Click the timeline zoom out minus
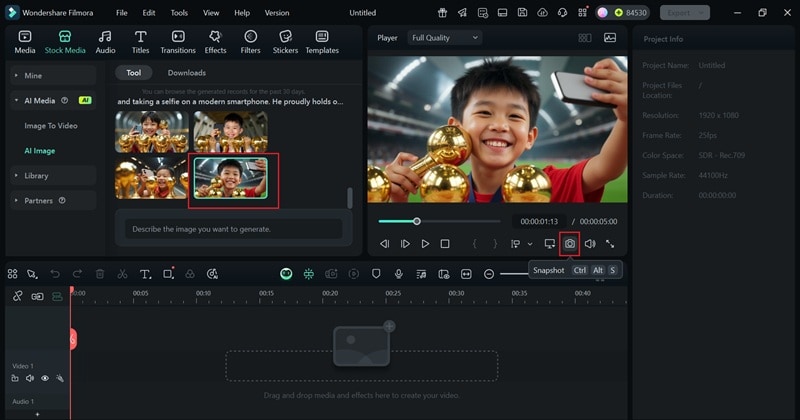Viewport: 800px width, 420px height. point(489,274)
